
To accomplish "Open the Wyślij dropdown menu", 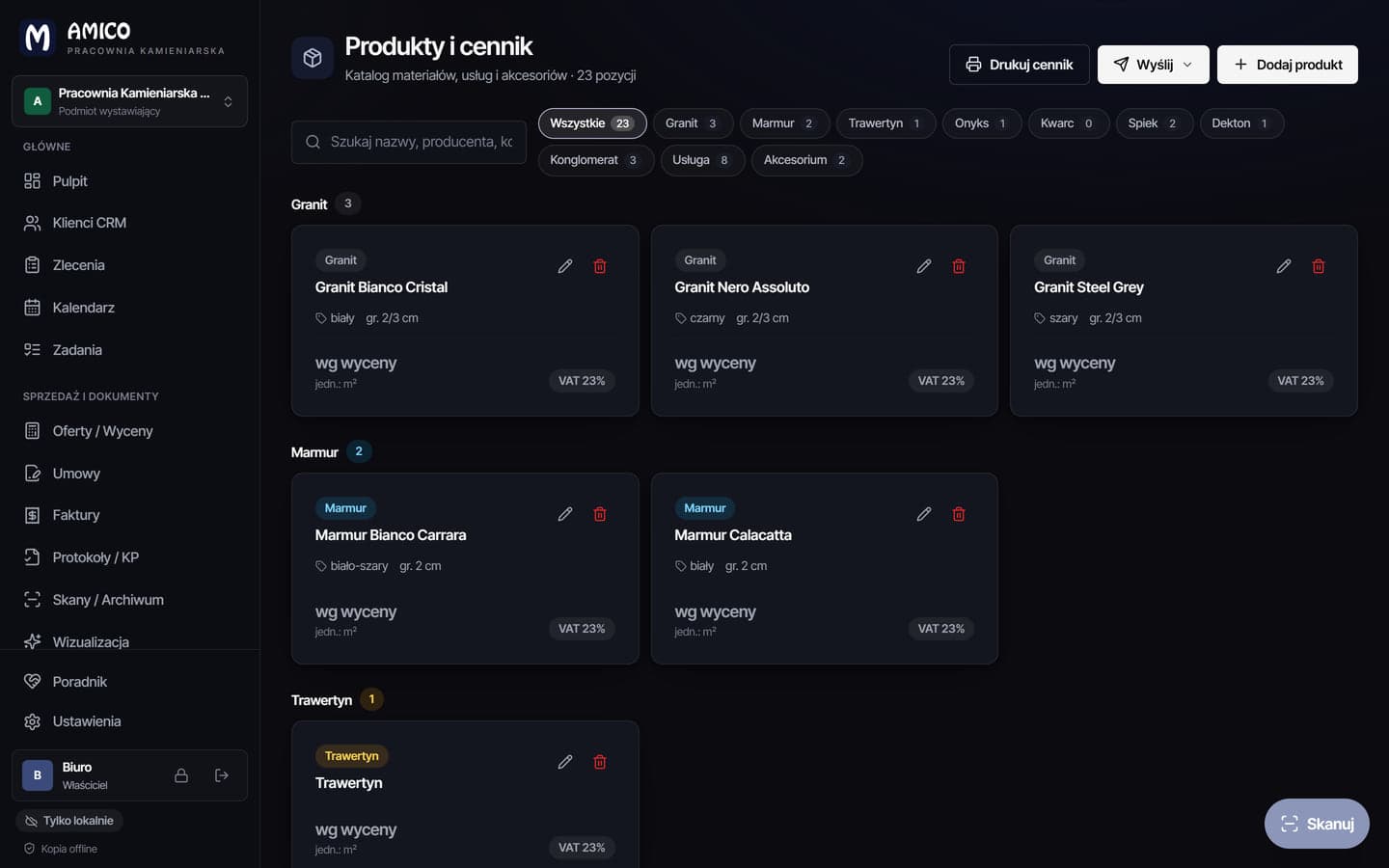I will coord(1153,65).
